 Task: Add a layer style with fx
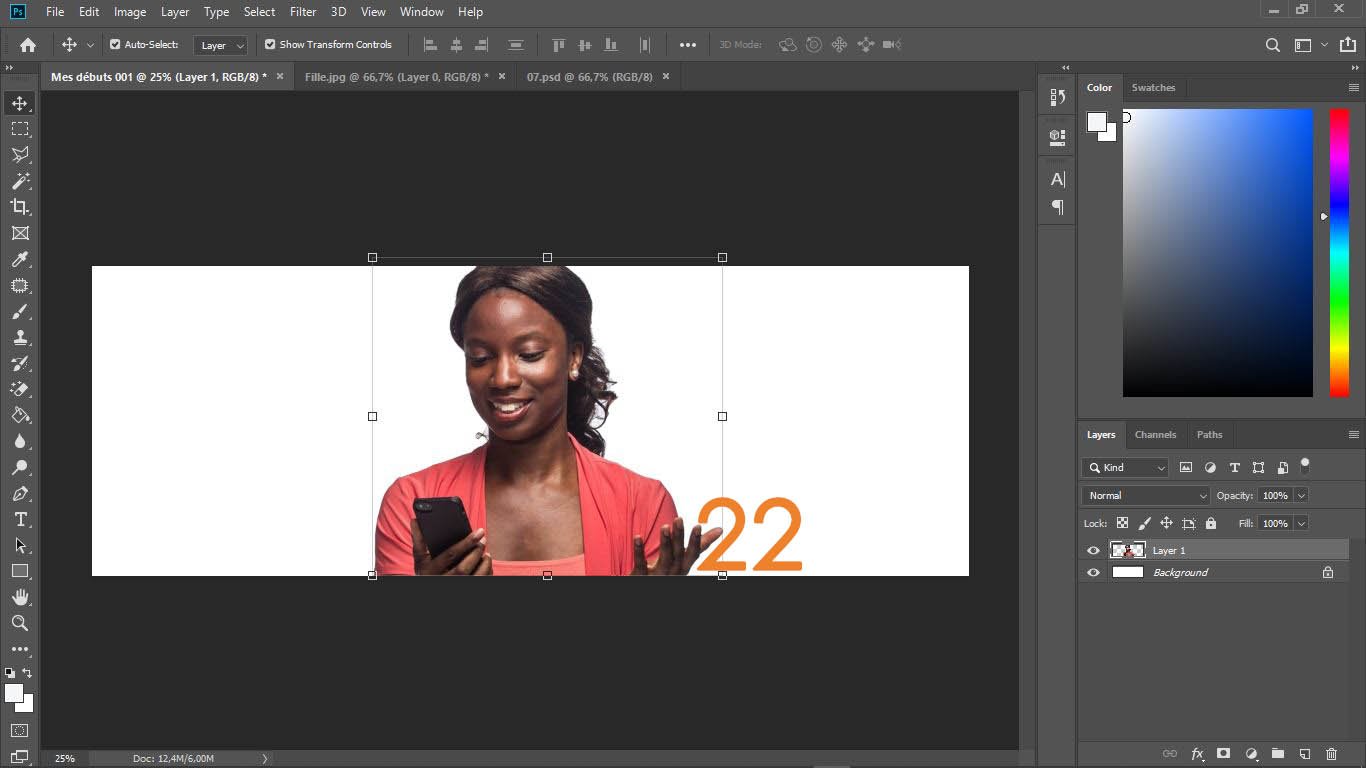point(1197,754)
